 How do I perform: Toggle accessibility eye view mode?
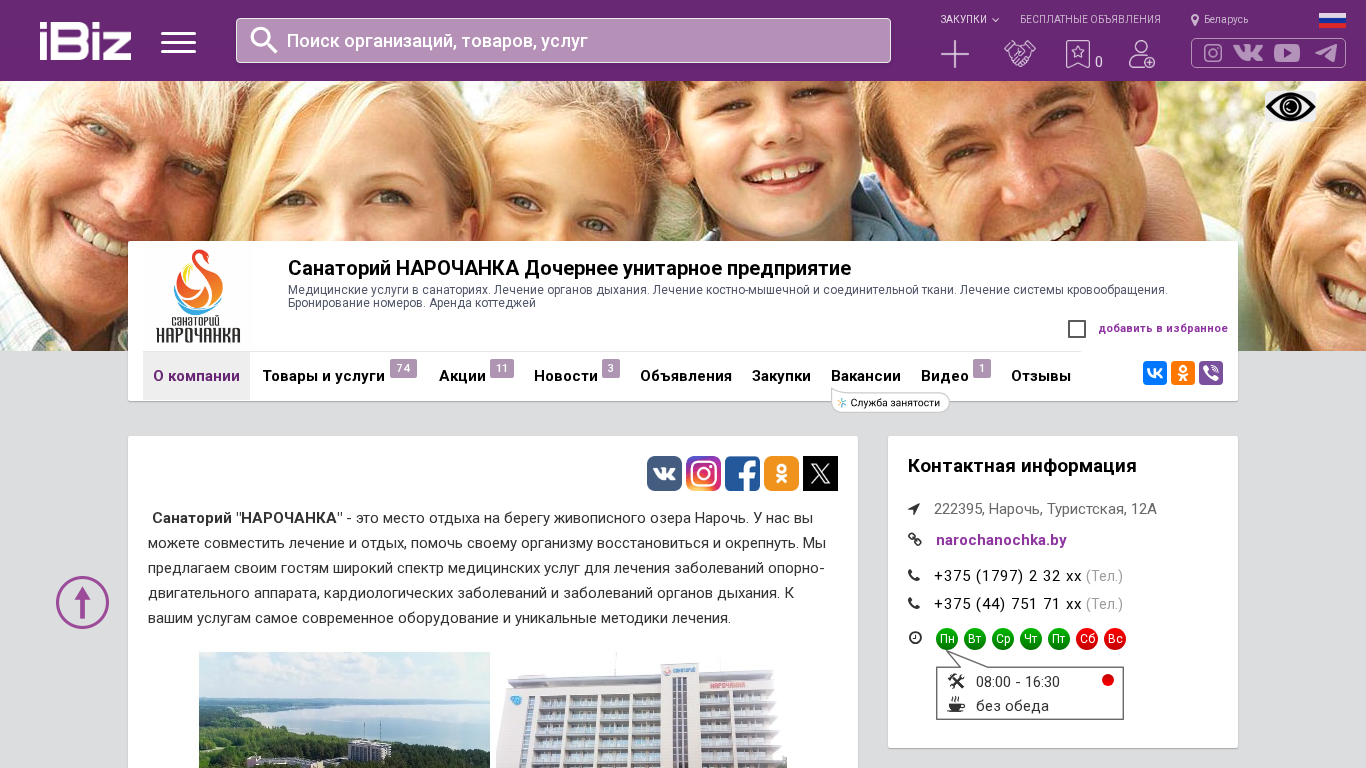point(1290,107)
